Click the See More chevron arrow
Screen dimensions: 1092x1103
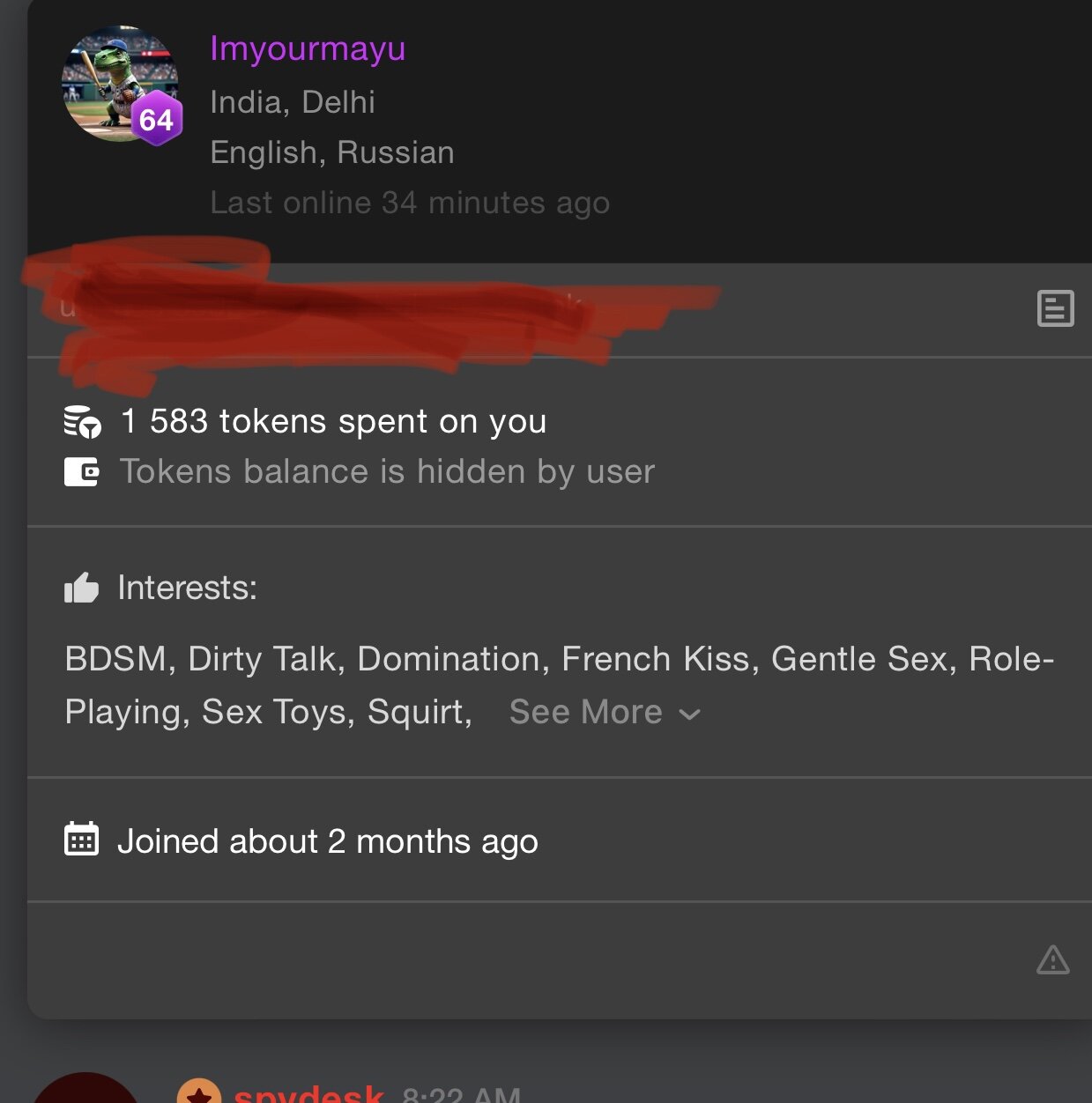click(691, 714)
